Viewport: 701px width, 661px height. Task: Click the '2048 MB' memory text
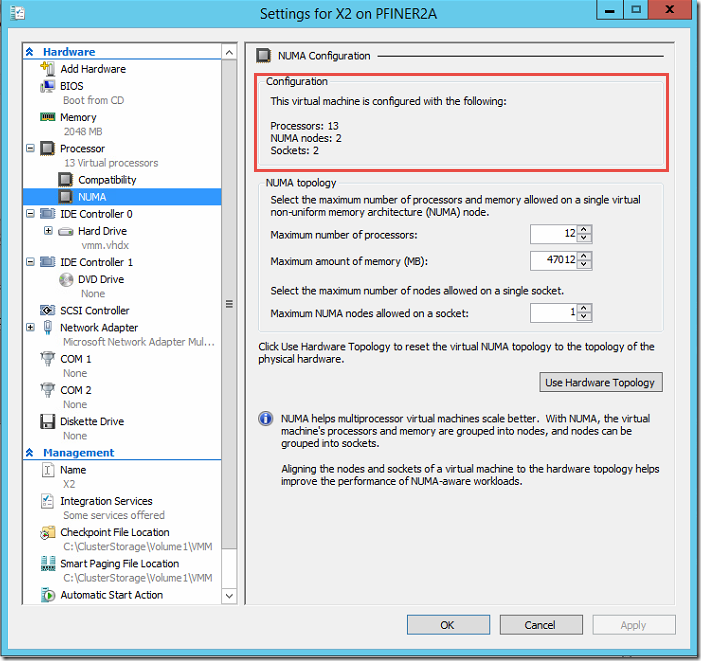tap(83, 131)
